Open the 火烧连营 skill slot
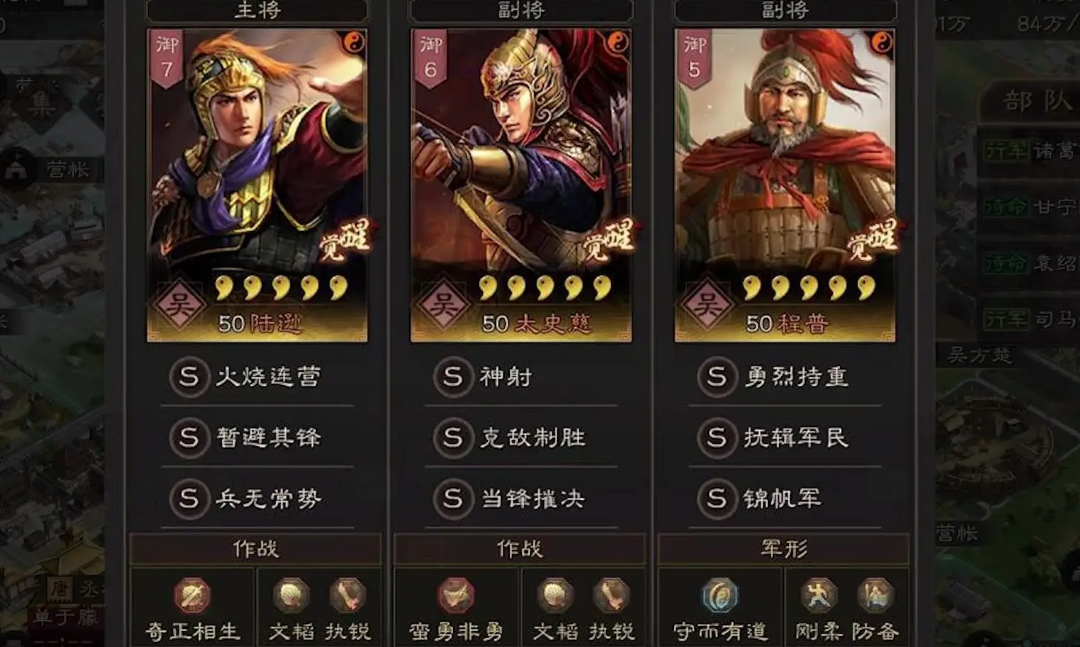The width and height of the screenshot is (1080, 647). tap(257, 377)
